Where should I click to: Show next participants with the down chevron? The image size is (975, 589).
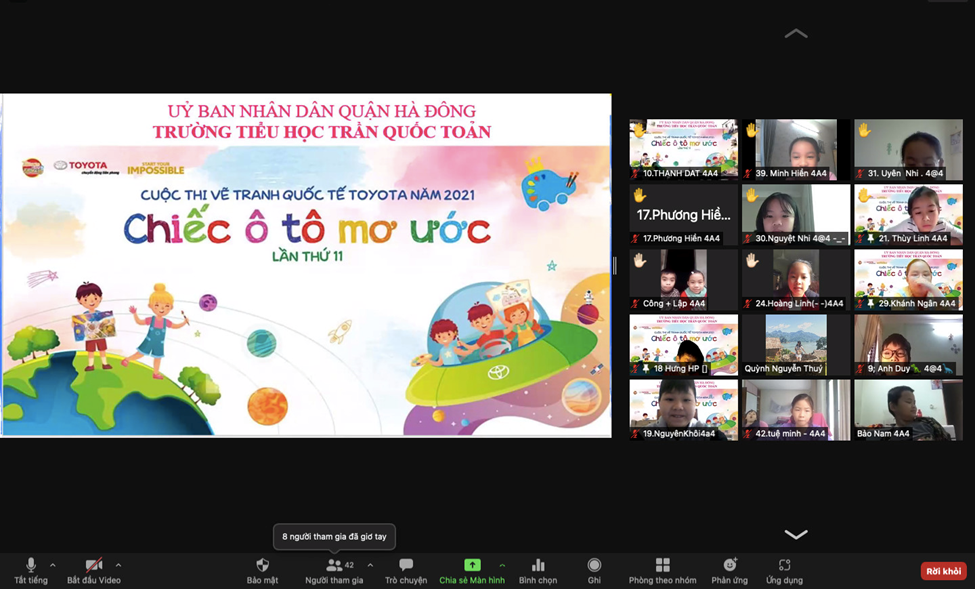point(796,534)
